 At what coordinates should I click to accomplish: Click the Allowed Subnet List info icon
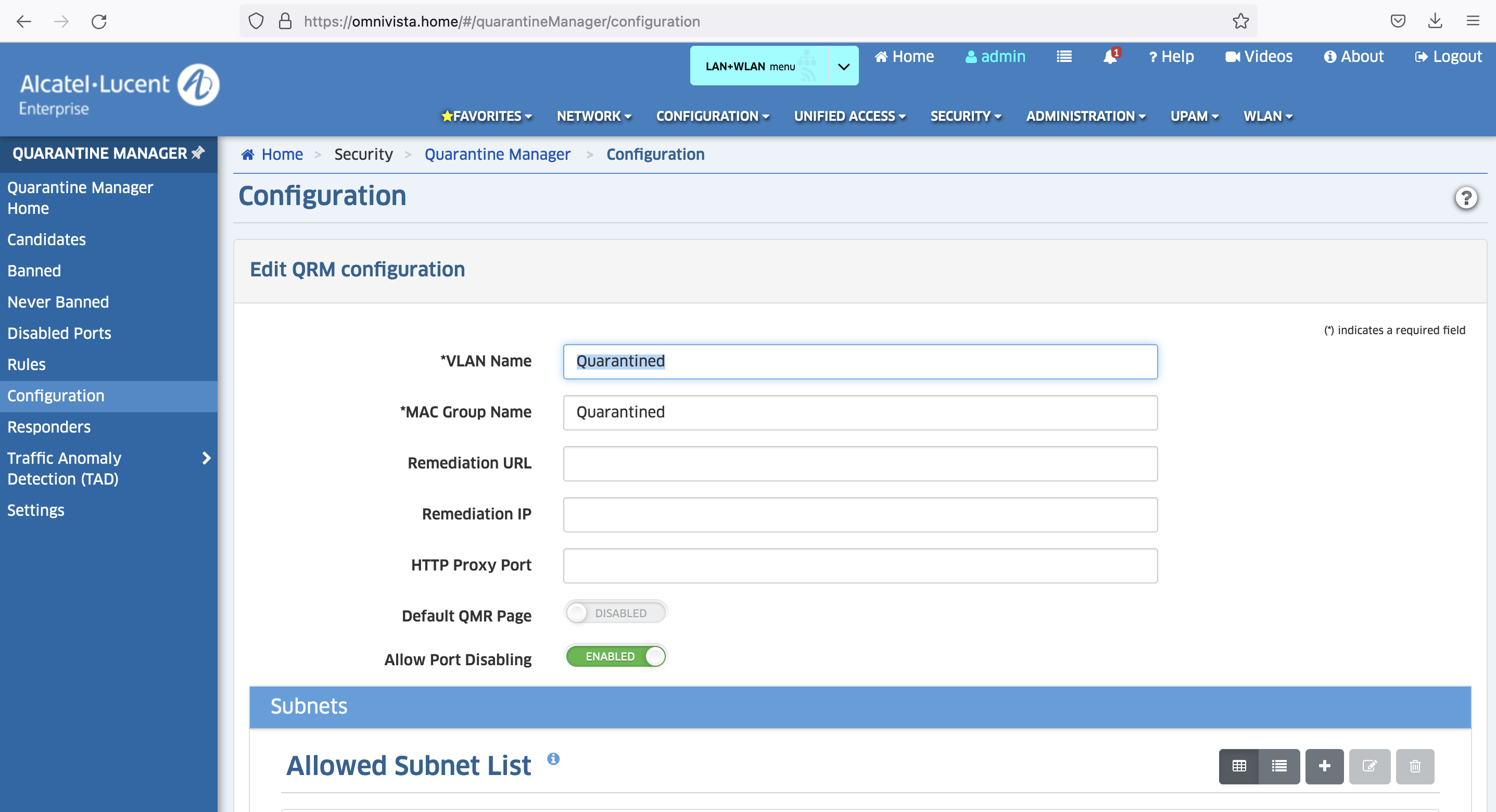point(553,759)
